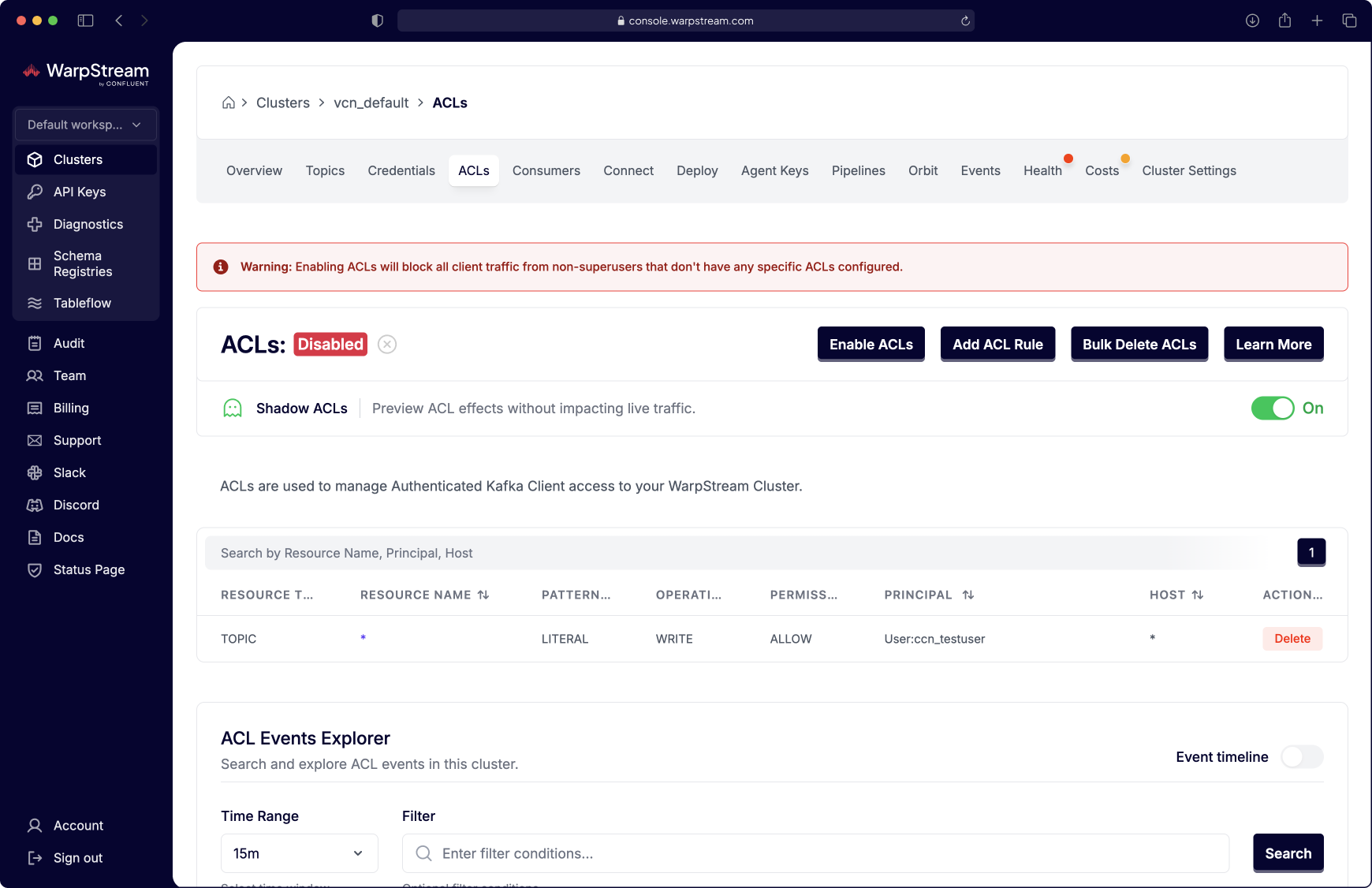The width and height of the screenshot is (1372, 888).
Task: Reload the page in the address bar
Action: 965,21
